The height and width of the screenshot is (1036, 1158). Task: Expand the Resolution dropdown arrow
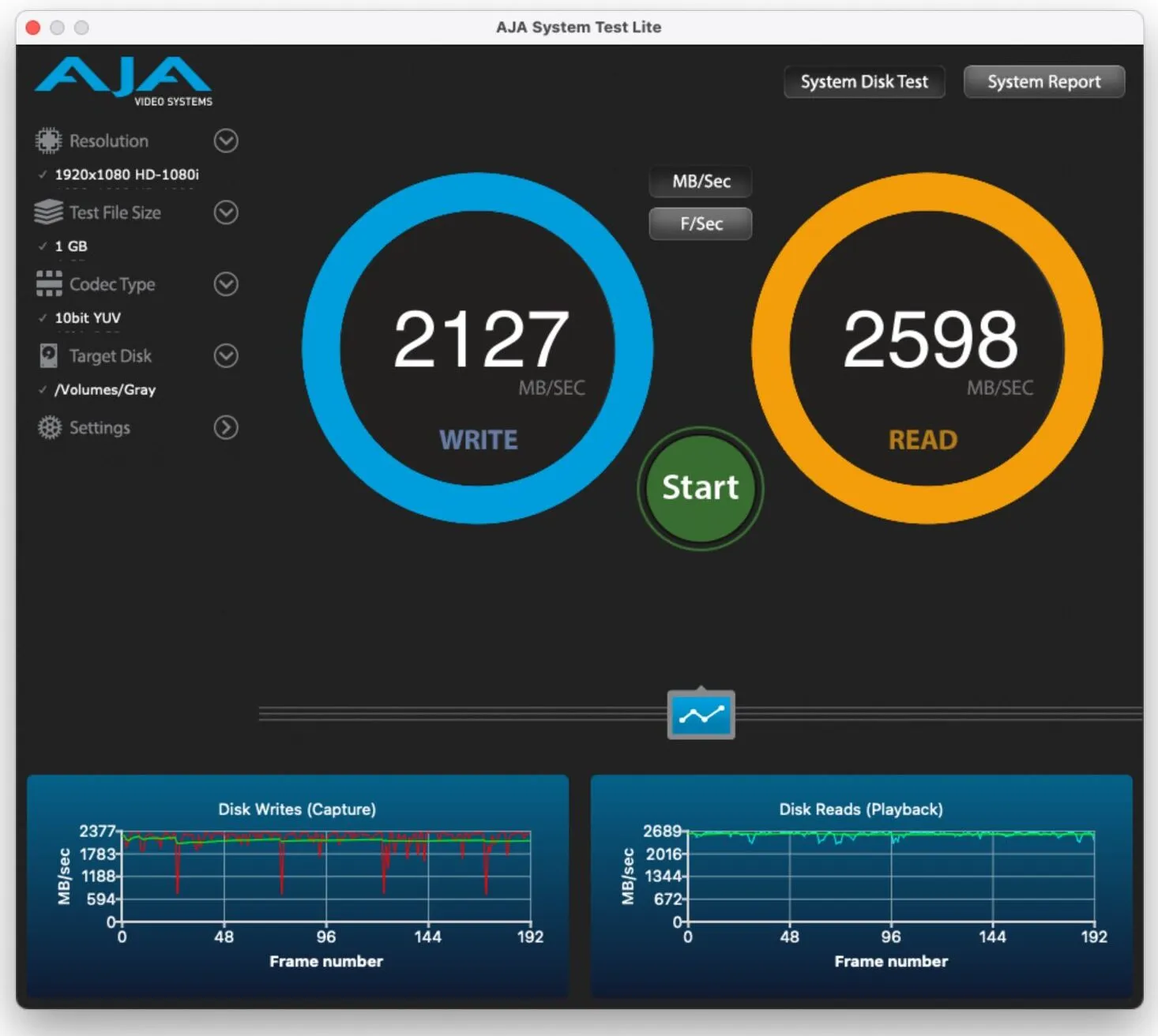click(226, 141)
